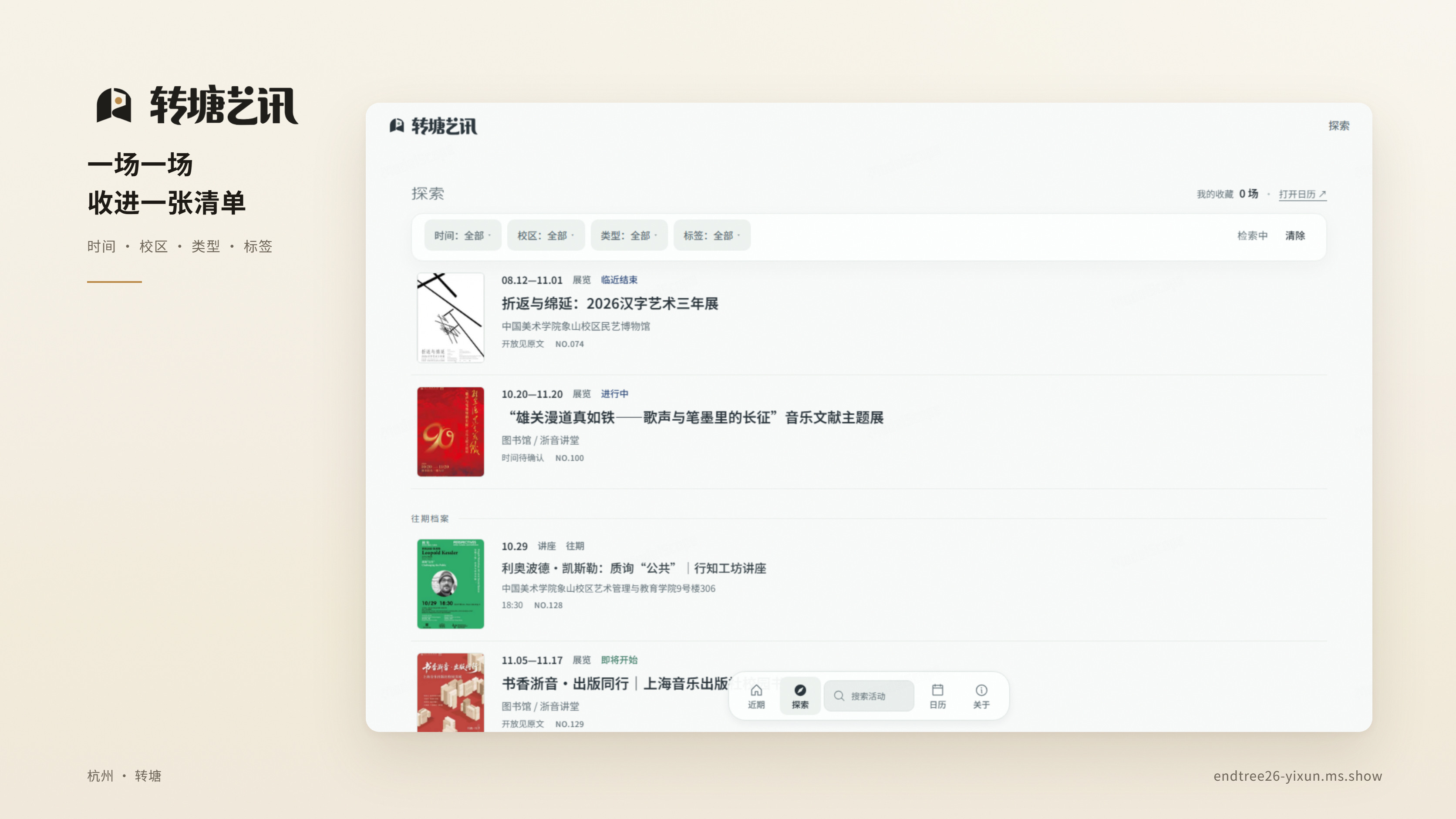Expand the 校区: 全部 filter dropdown
The height and width of the screenshot is (819, 1456).
pos(546,235)
